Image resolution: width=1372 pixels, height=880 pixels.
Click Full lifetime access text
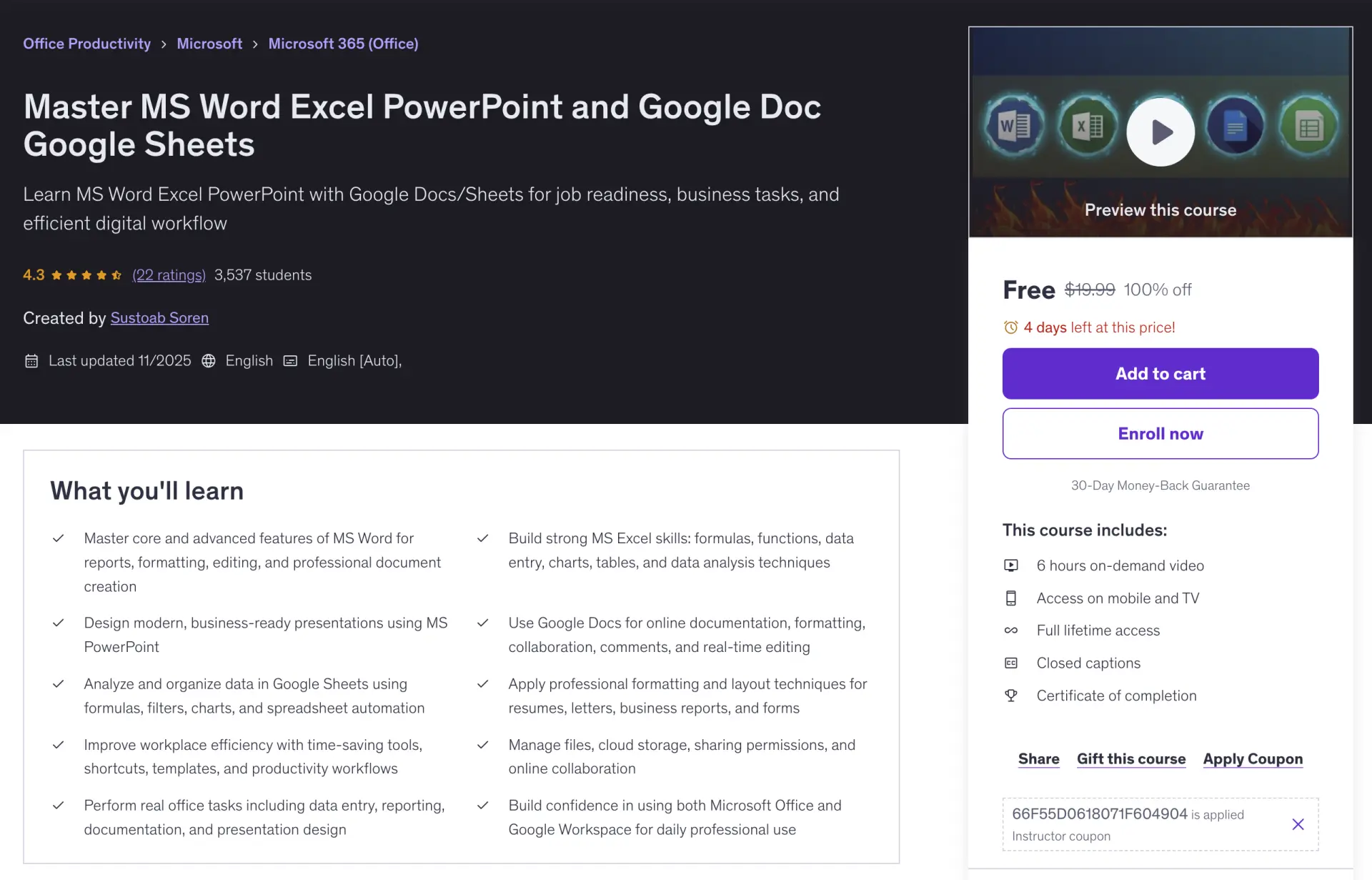[x=1098, y=631]
